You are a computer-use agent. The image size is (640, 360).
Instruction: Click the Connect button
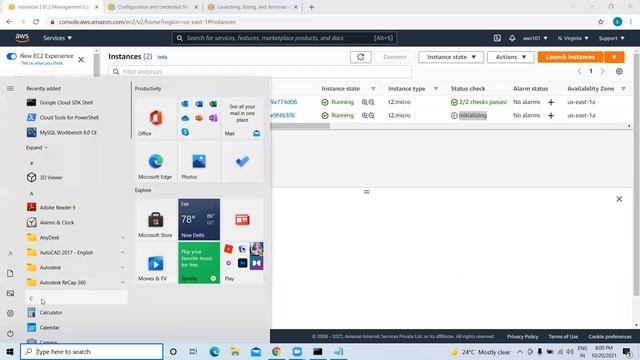pyautogui.click(x=395, y=57)
